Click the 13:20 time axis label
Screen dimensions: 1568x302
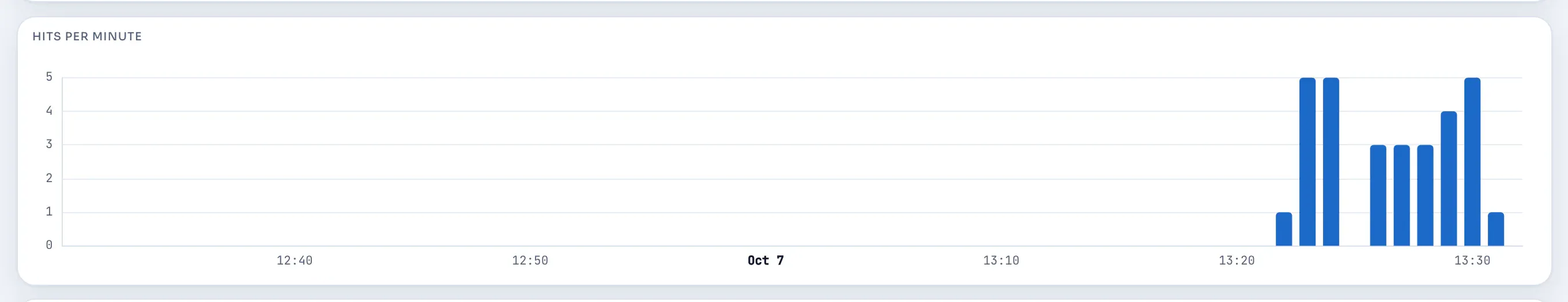pyautogui.click(x=1237, y=261)
